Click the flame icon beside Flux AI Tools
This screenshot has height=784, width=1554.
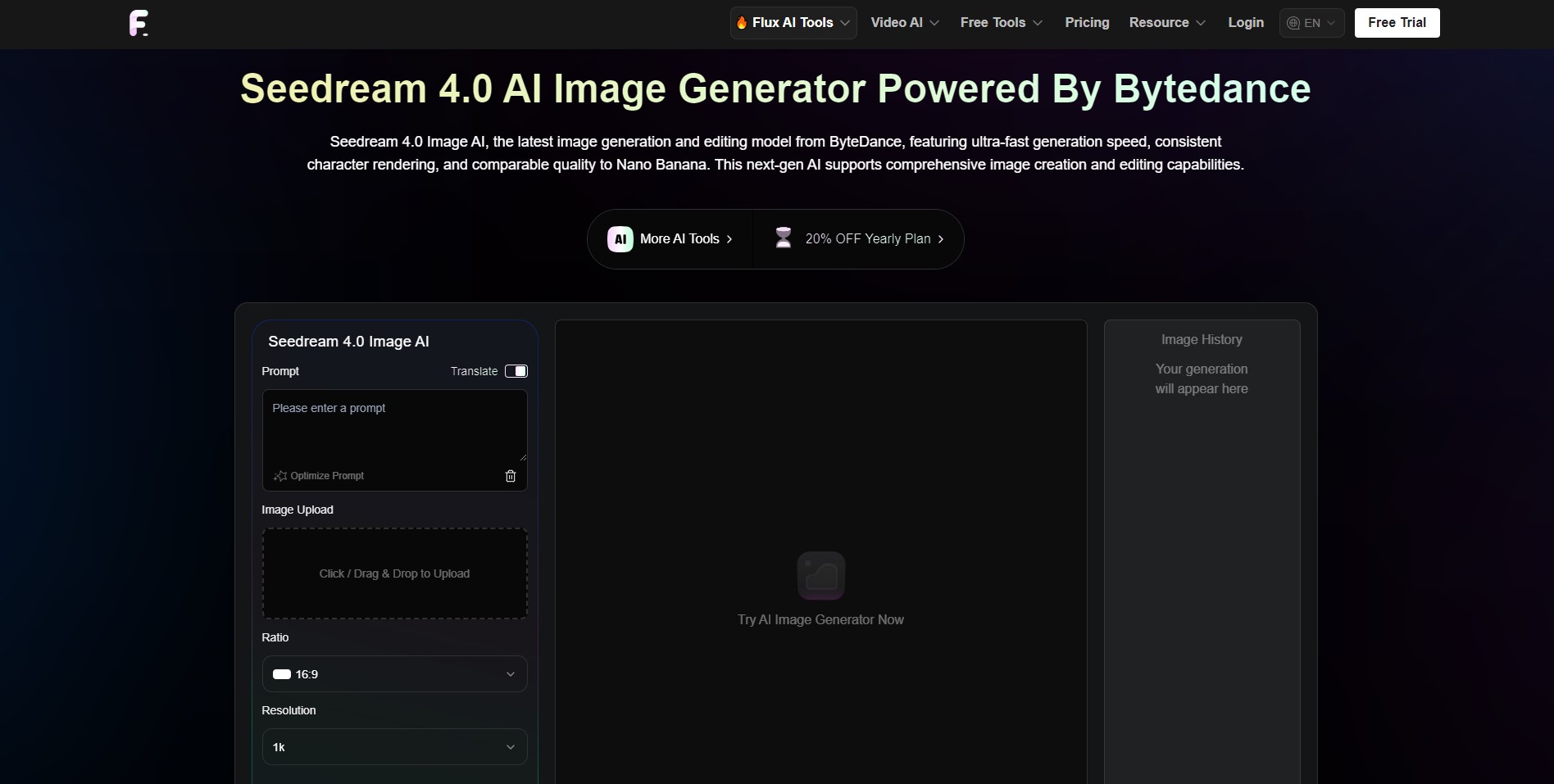click(x=742, y=23)
